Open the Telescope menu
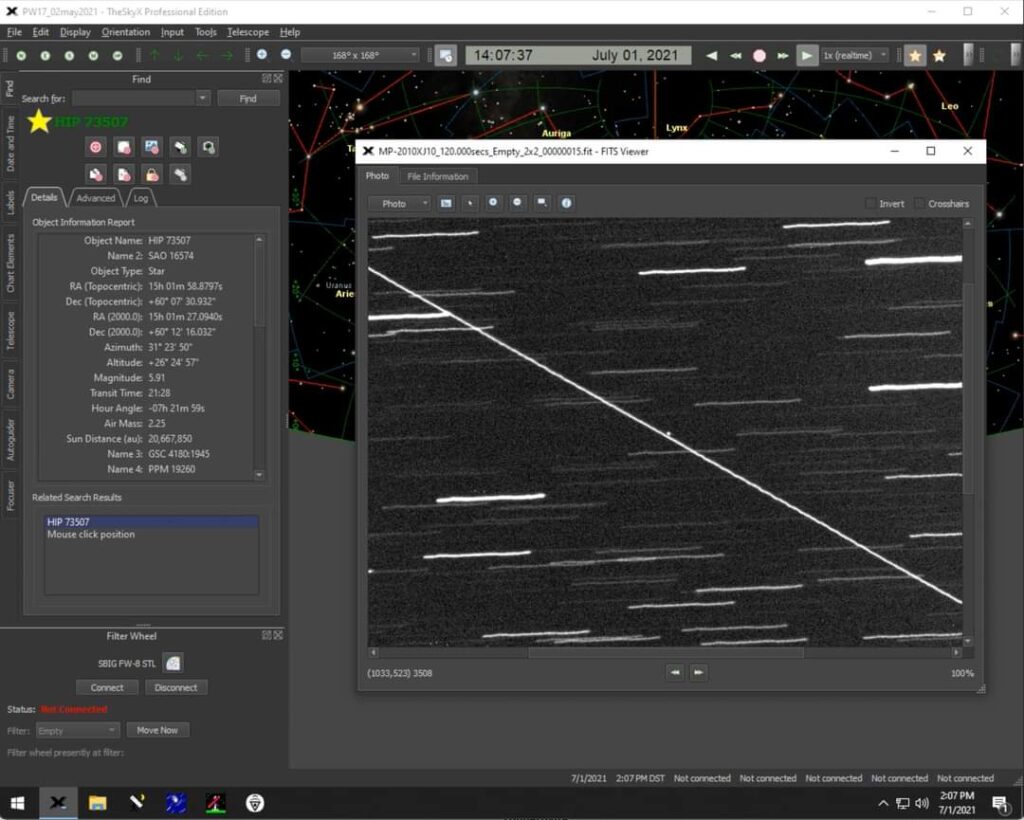The height and width of the screenshot is (820, 1024). pyautogui.click(x=248, y=32)
